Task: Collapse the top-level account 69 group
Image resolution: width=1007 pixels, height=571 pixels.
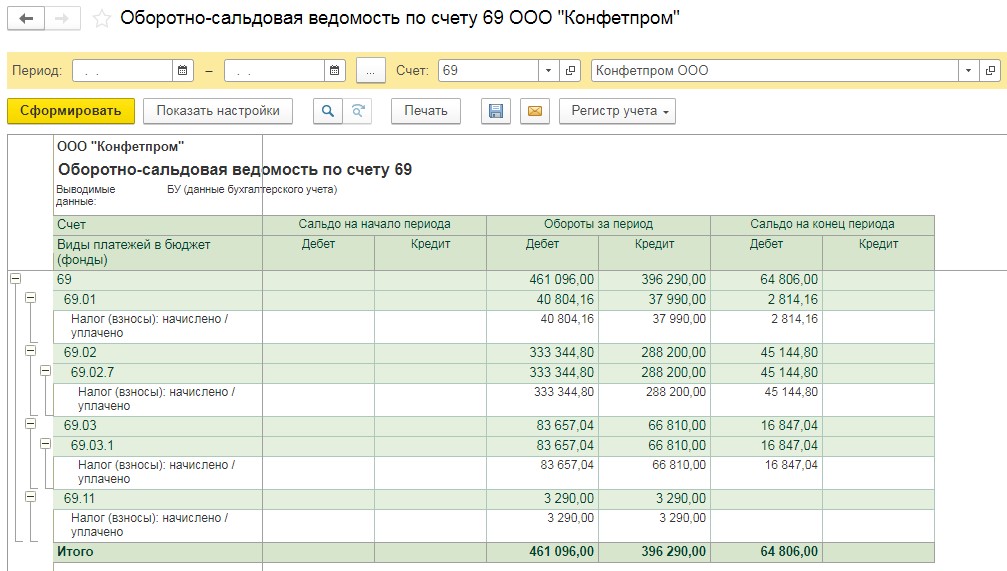Action: (15, 279)
